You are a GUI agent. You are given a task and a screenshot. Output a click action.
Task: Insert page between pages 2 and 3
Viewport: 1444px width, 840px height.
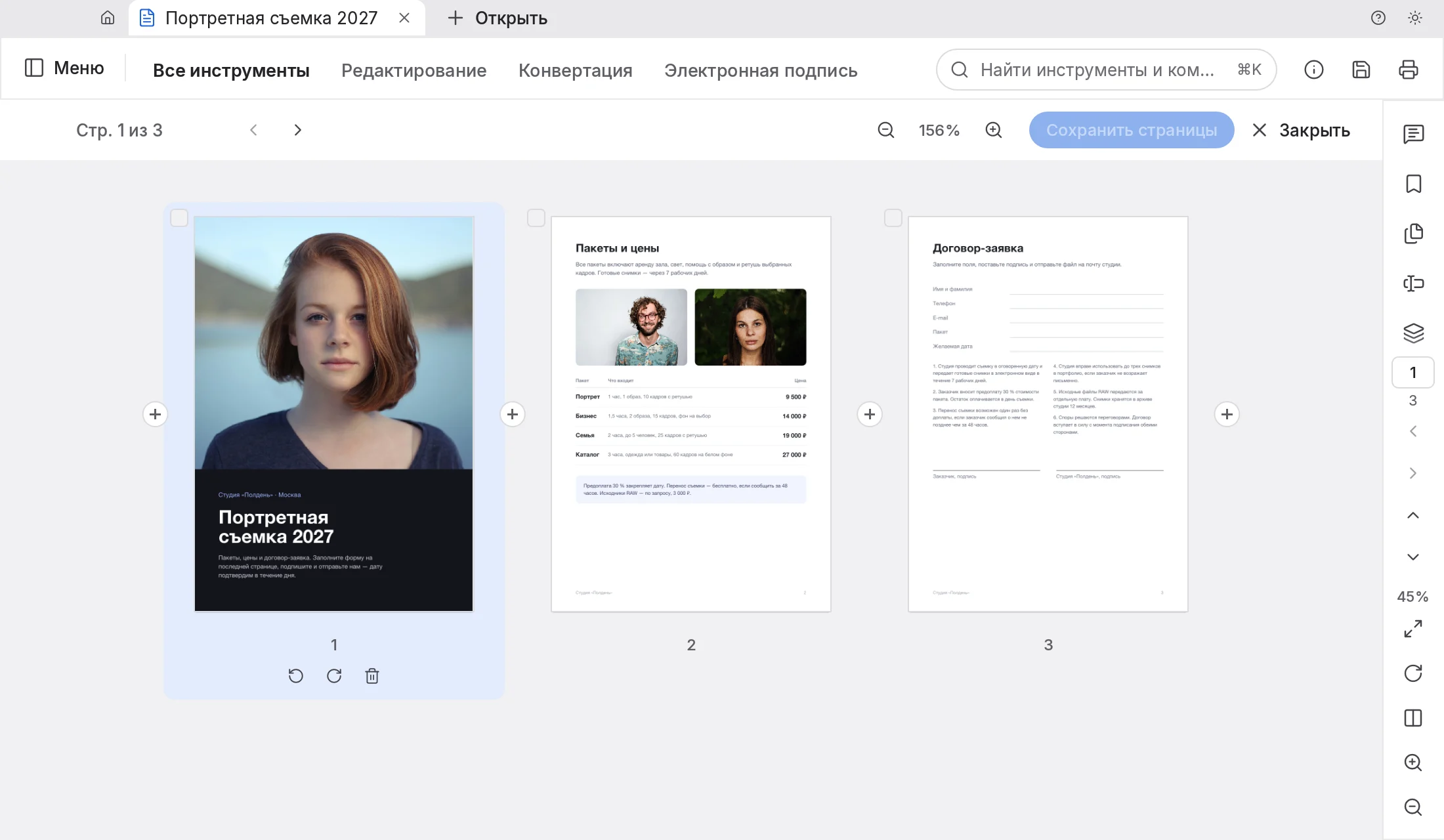[x=870, y=414]
